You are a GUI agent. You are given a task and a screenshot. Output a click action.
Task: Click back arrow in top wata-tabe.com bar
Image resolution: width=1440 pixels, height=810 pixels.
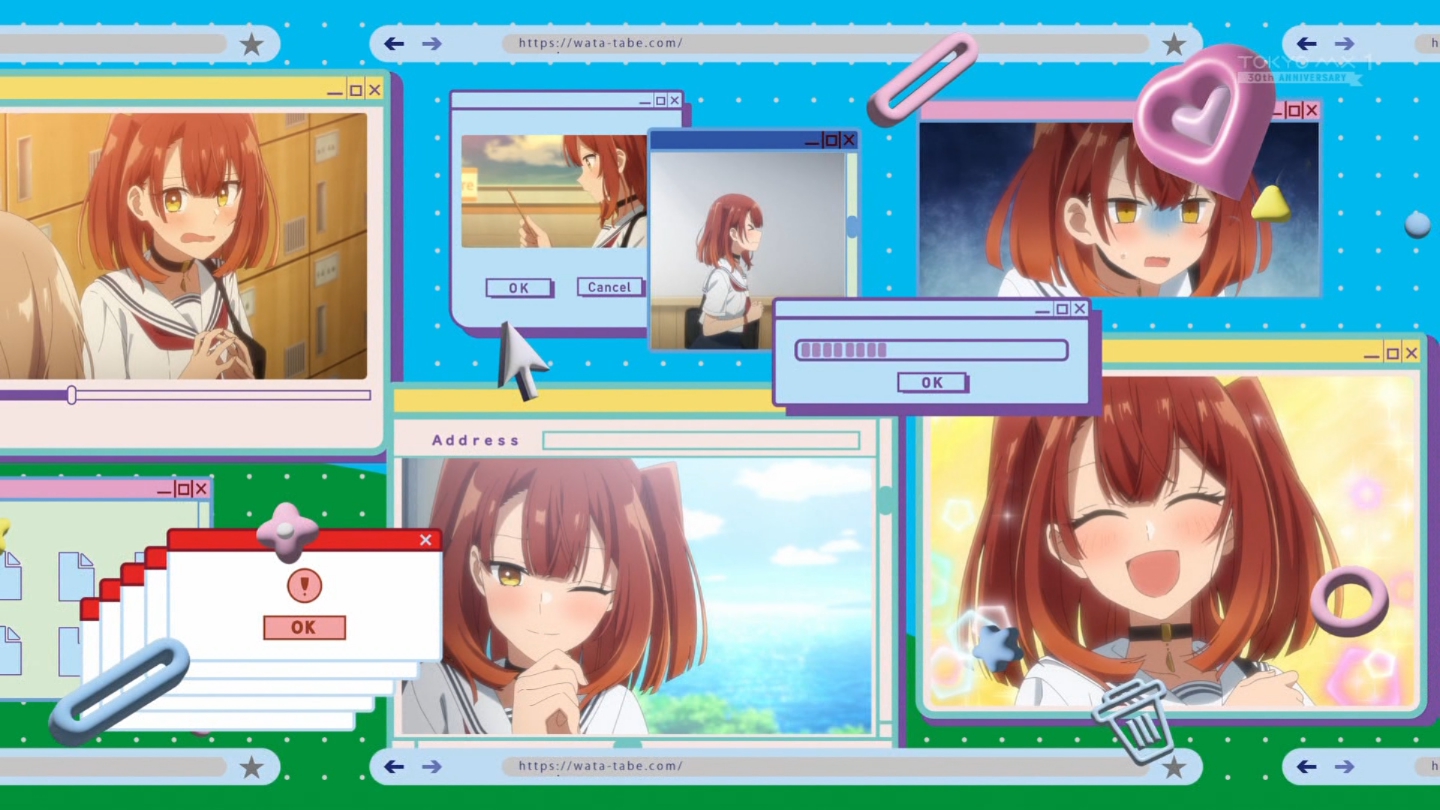coord(394,44)
